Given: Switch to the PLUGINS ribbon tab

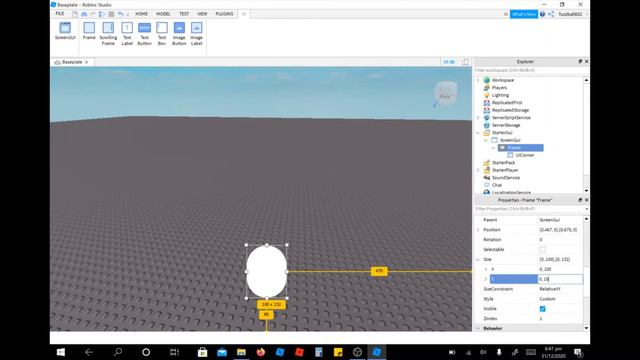Looking at the screenshot, I should pyautogui.click(x=224, y=14).
